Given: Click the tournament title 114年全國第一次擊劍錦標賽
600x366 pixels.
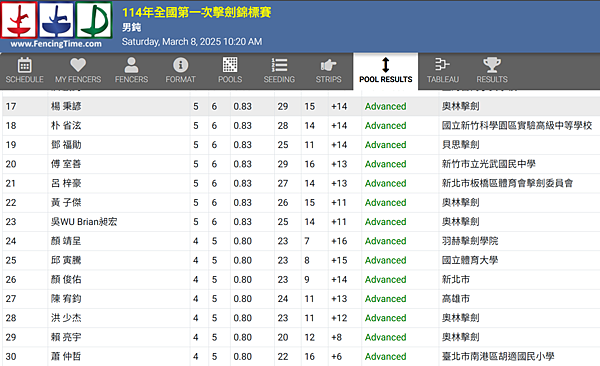Looking at the screenshot, I should pos(197,12).
